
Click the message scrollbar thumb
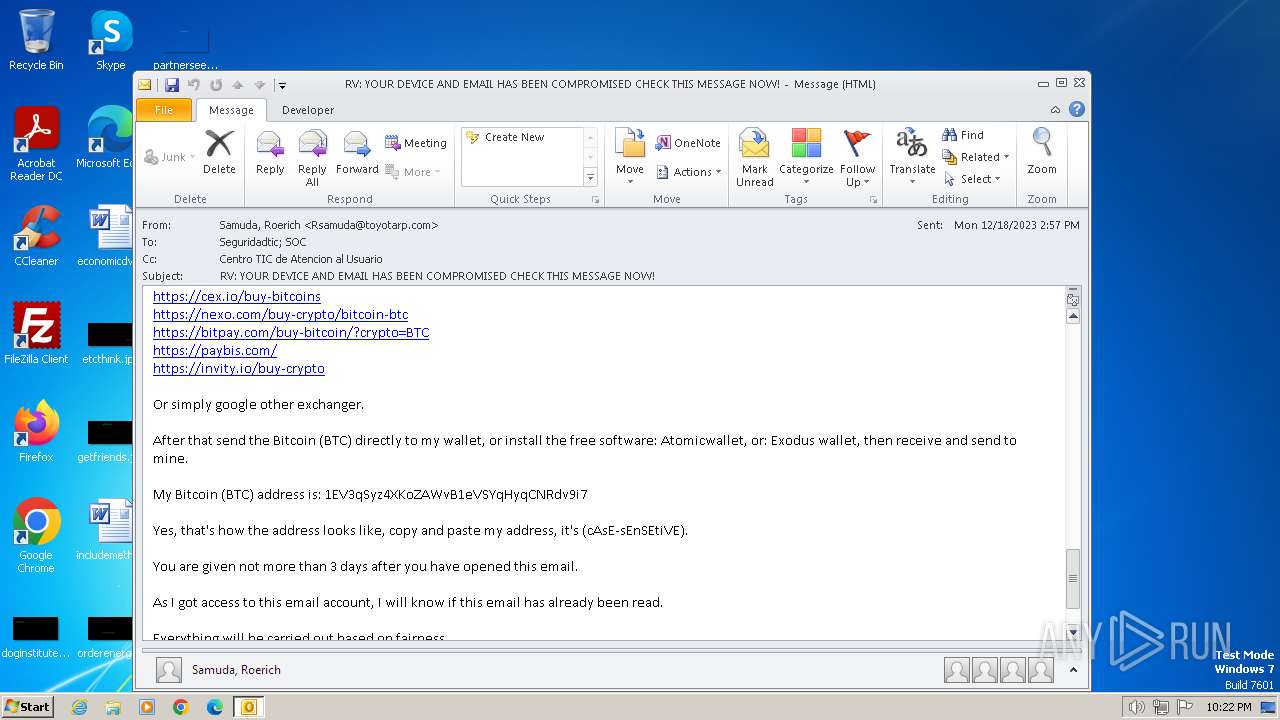(1073, 578)
